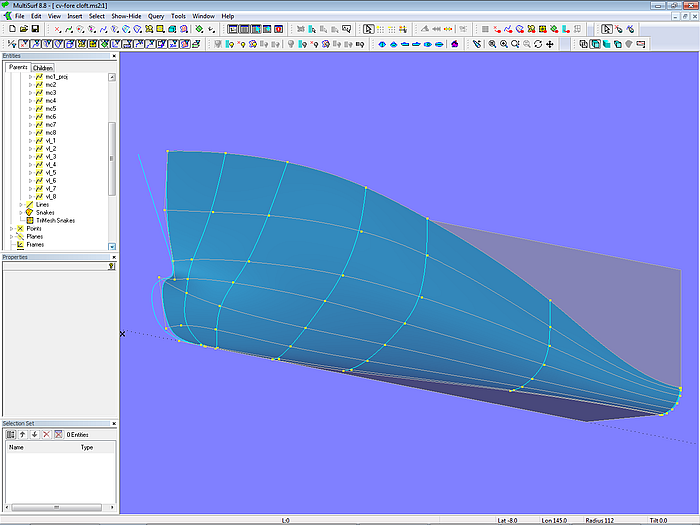Close the Entities panel

(113, 56)
